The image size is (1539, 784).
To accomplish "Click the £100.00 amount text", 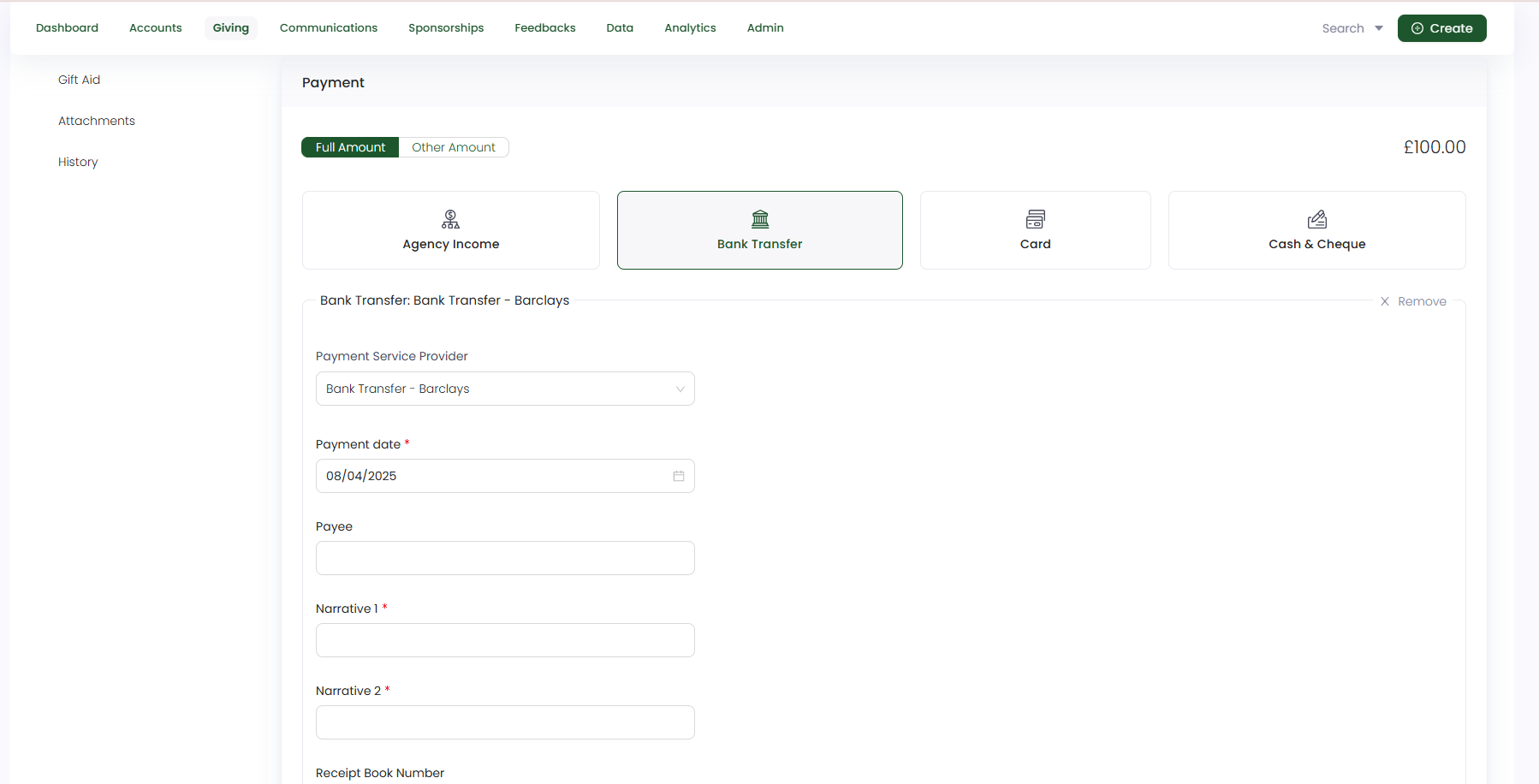I will coord(1435,147).
